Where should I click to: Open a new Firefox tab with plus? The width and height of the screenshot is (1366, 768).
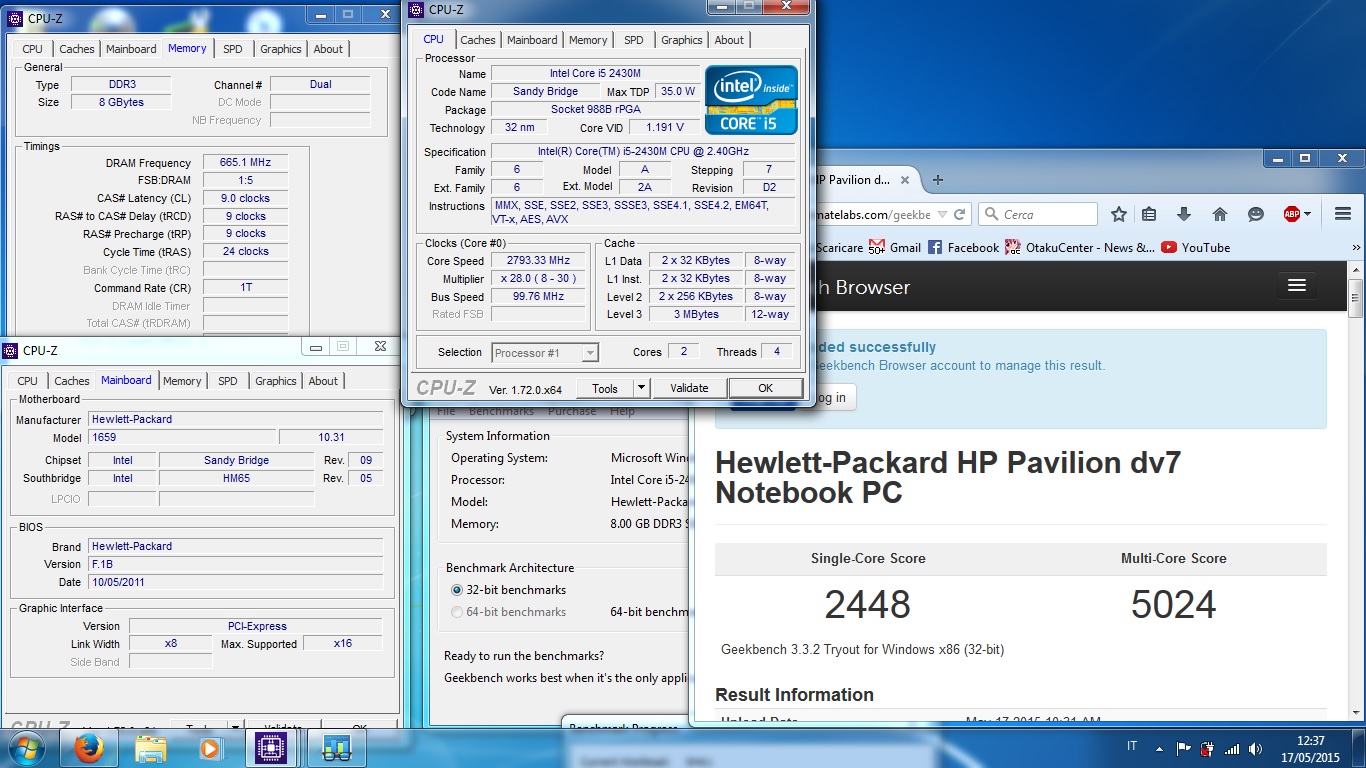(x=937, y=180)
